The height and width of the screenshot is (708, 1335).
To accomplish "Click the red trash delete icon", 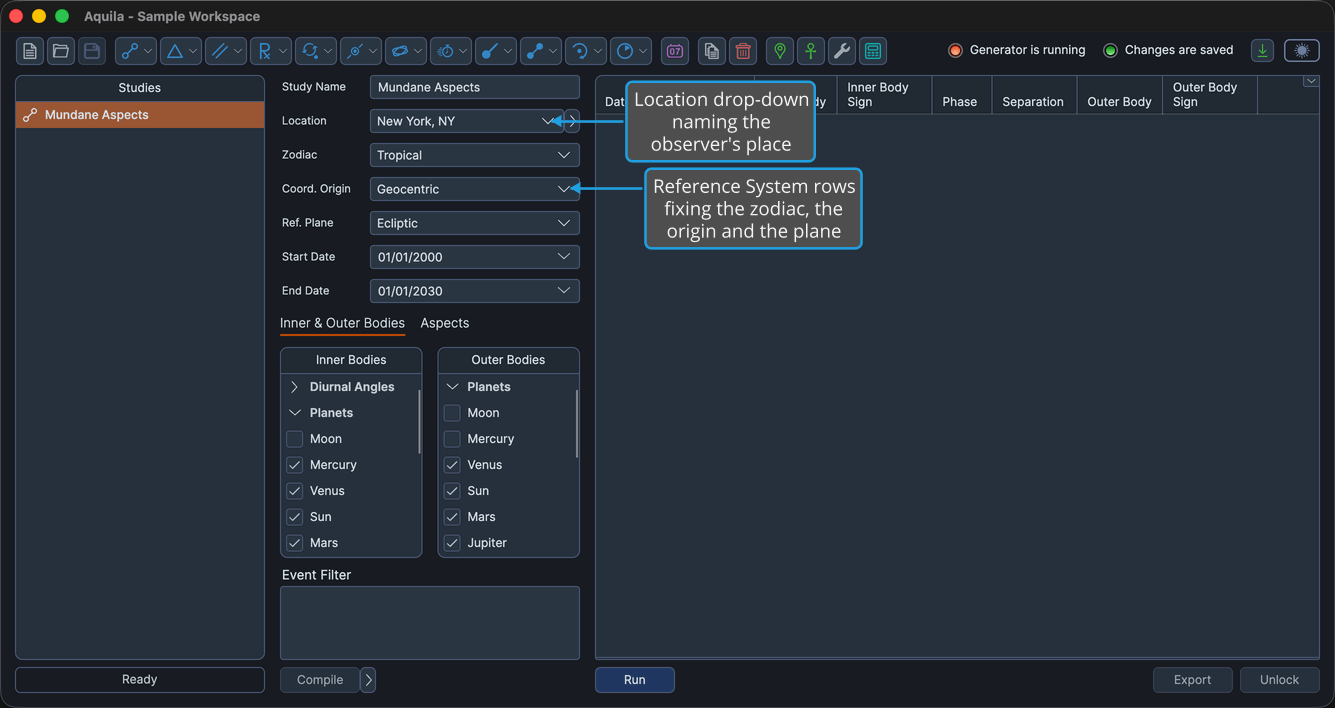I will (743, 51).
